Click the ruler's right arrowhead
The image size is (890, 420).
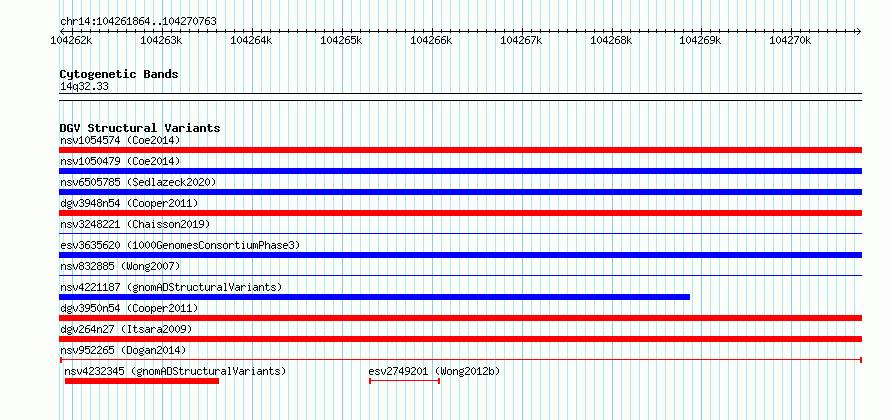pos(859,31)
